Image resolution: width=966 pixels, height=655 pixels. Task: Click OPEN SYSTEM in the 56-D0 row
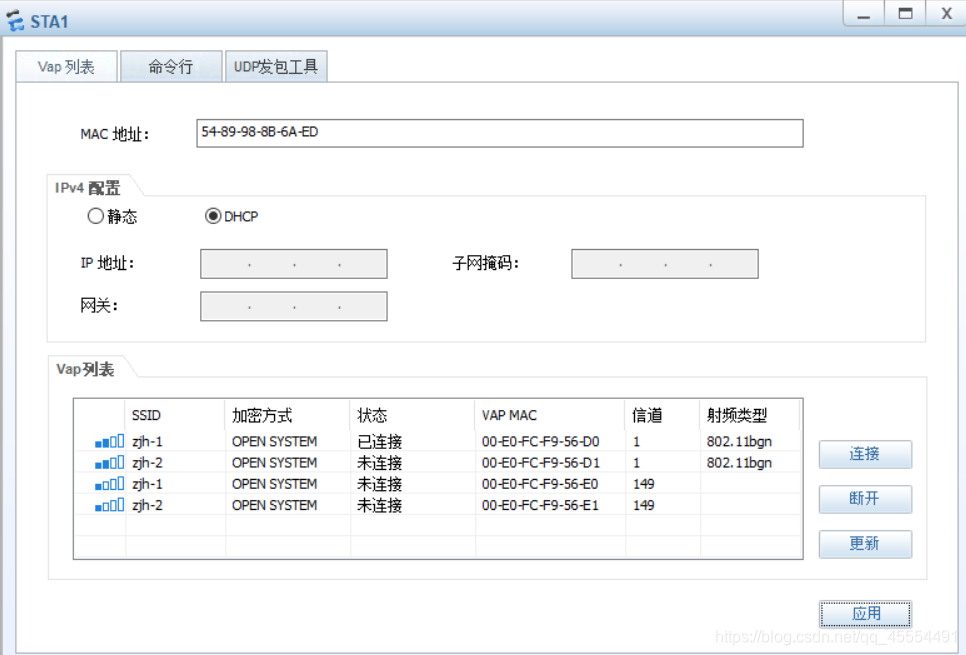coord(274,441)
